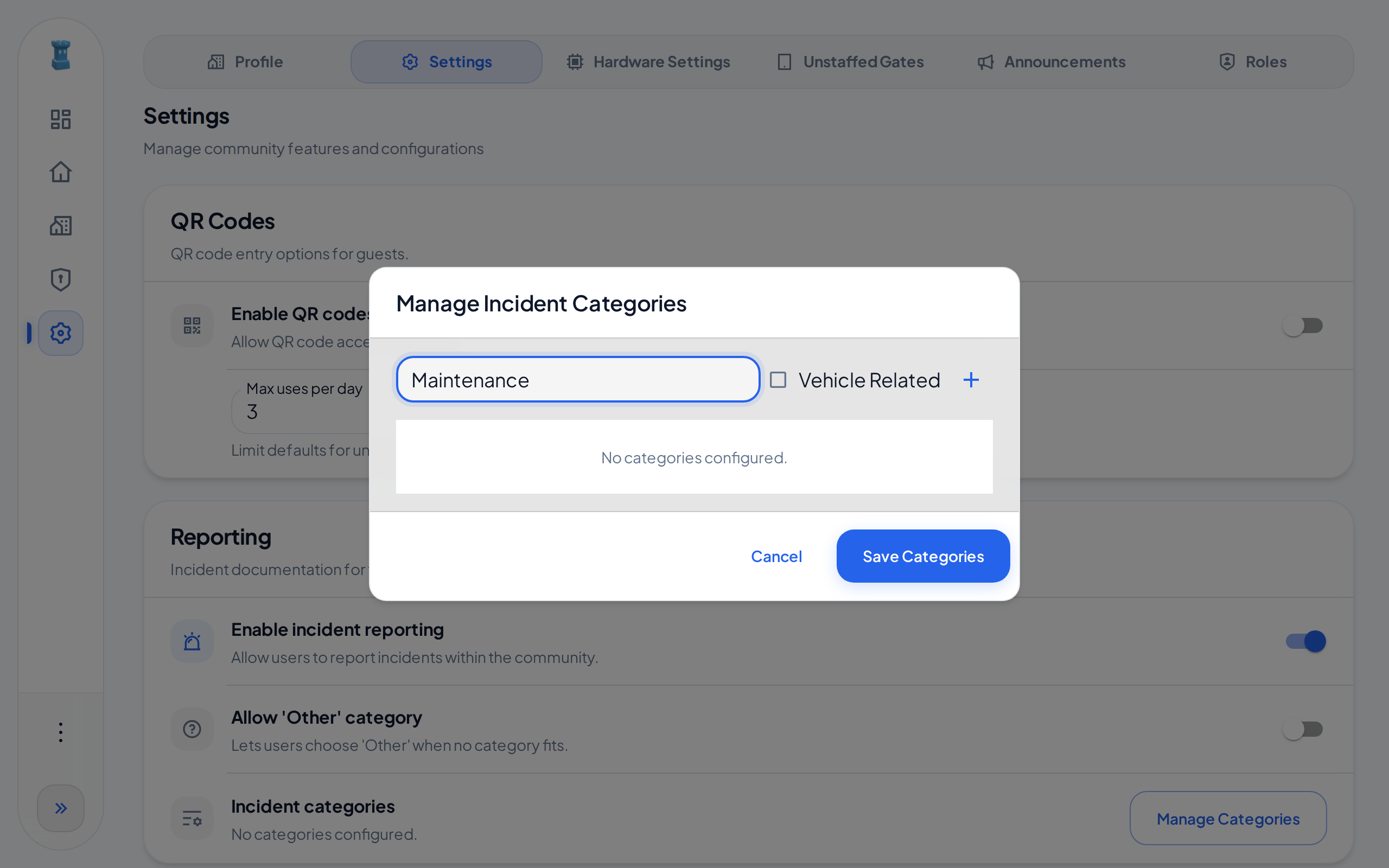Image resolution: width=1389 pixels, height=868 pixels.
Task: Open the security shield icon in sidebar
Action: point(61,279)
